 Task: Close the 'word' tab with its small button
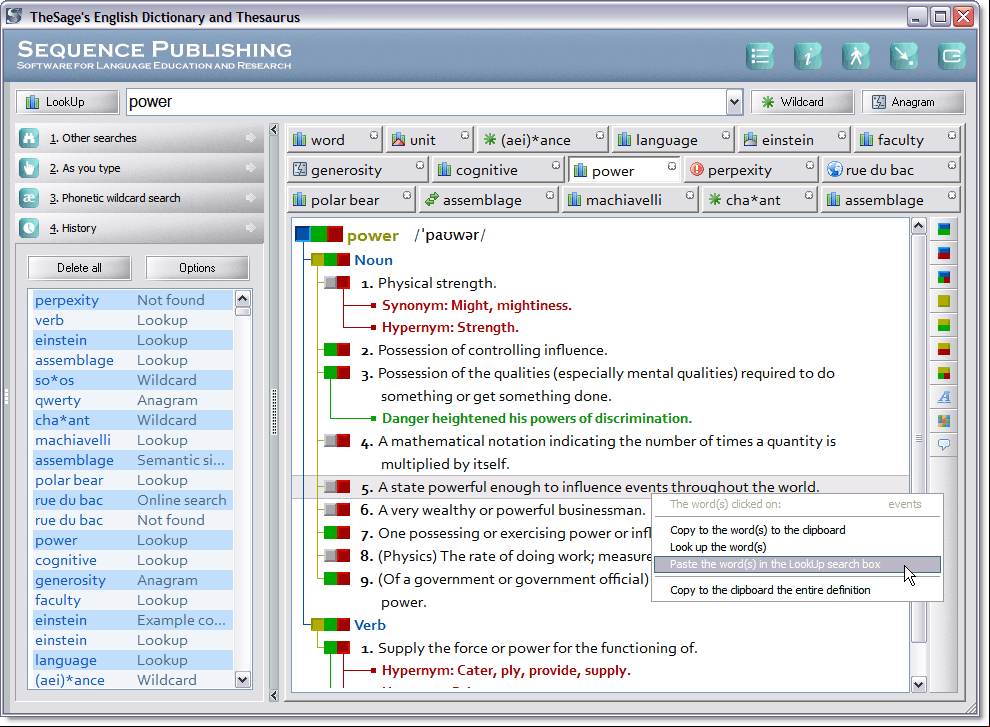[x=374, y=135]
